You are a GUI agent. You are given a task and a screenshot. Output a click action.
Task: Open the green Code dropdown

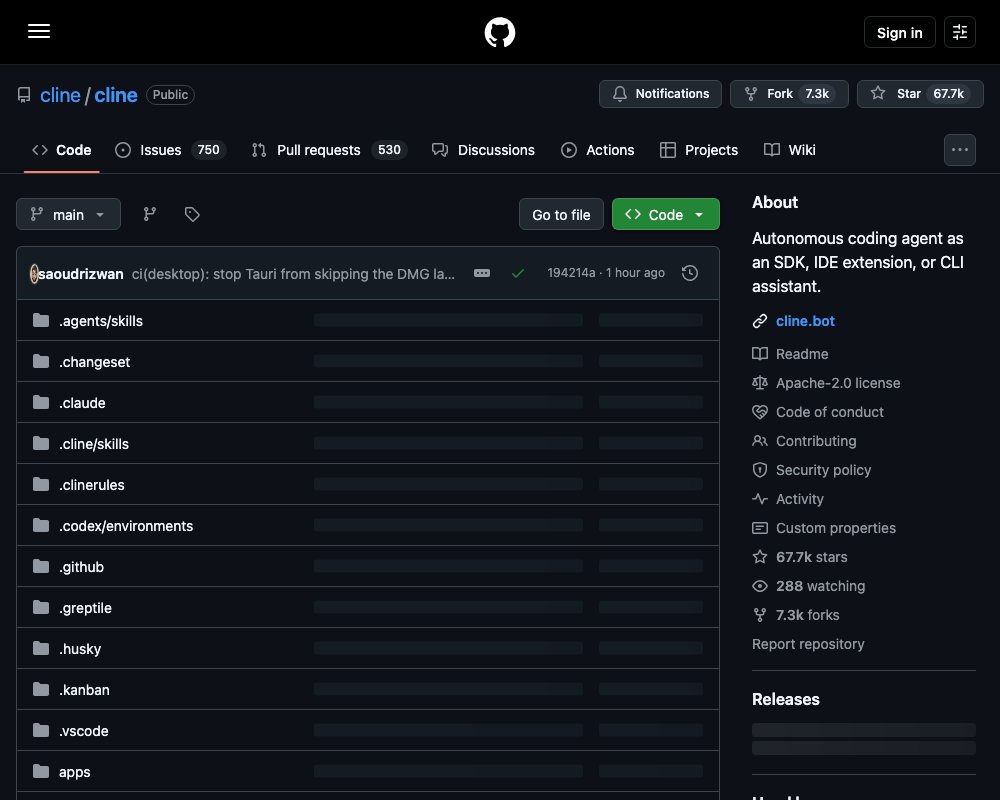(x=666, y=214)
